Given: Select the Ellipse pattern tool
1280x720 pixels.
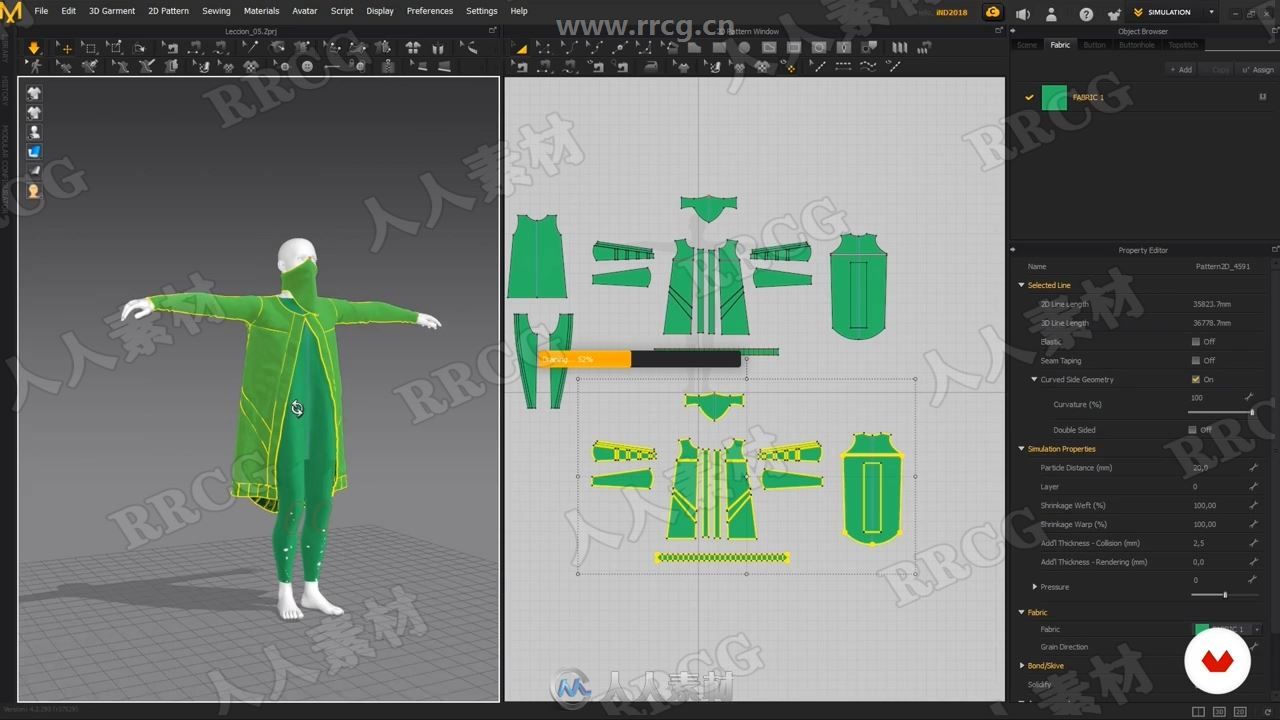Looking at the screenshot, I should tap(744, 48).
